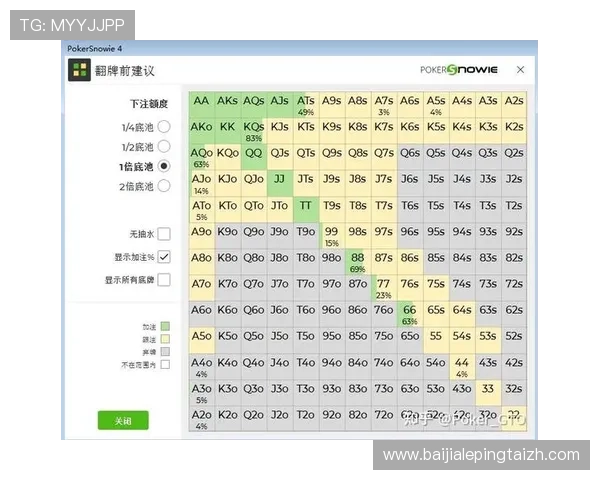Viewport: 600px width, 480px height.
Task: Select the 1/2底池 bet size radio button
Action: (164, 146)
